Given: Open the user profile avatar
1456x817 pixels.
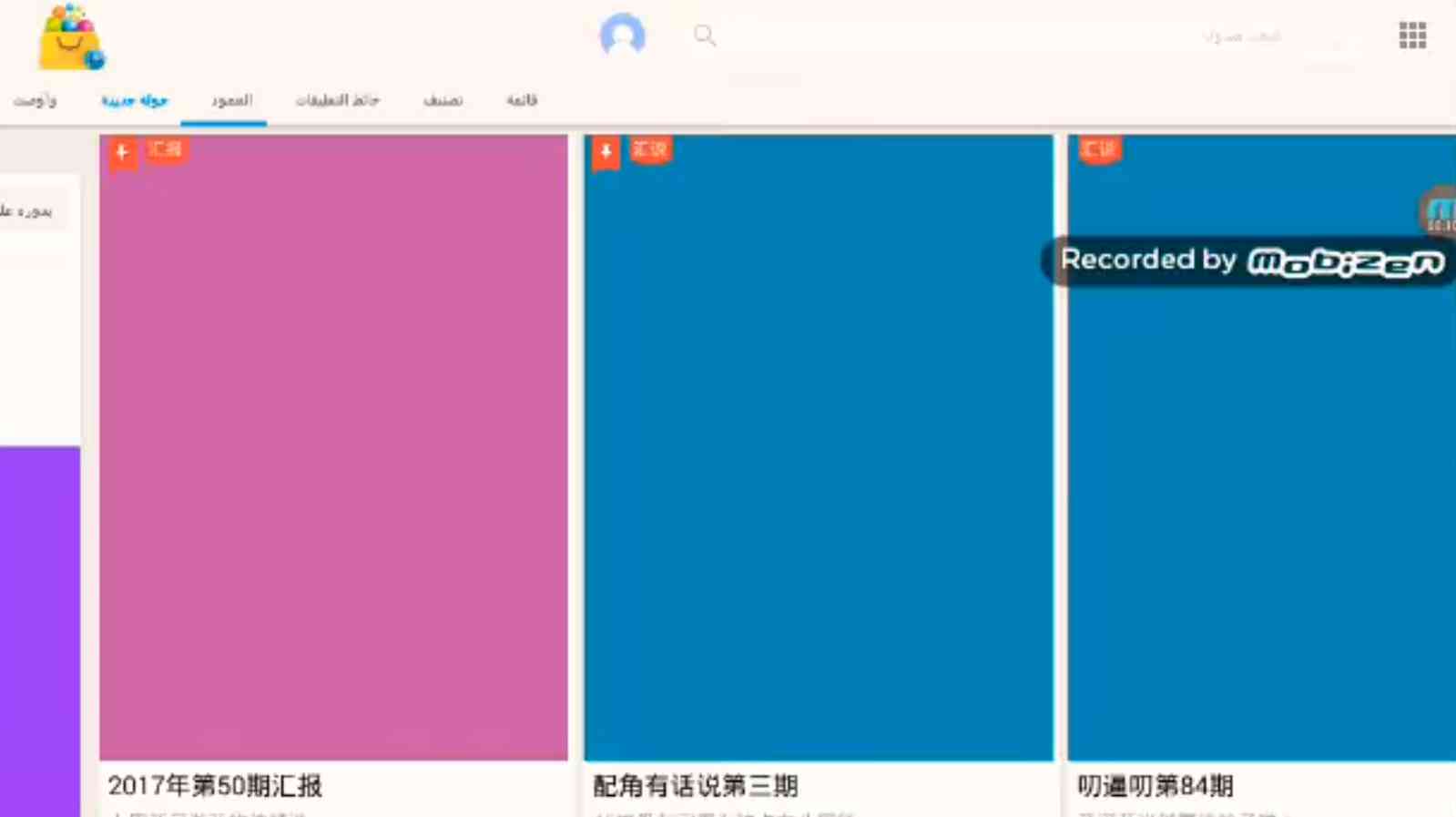Looking at the screenshot, I should (623, 36).
